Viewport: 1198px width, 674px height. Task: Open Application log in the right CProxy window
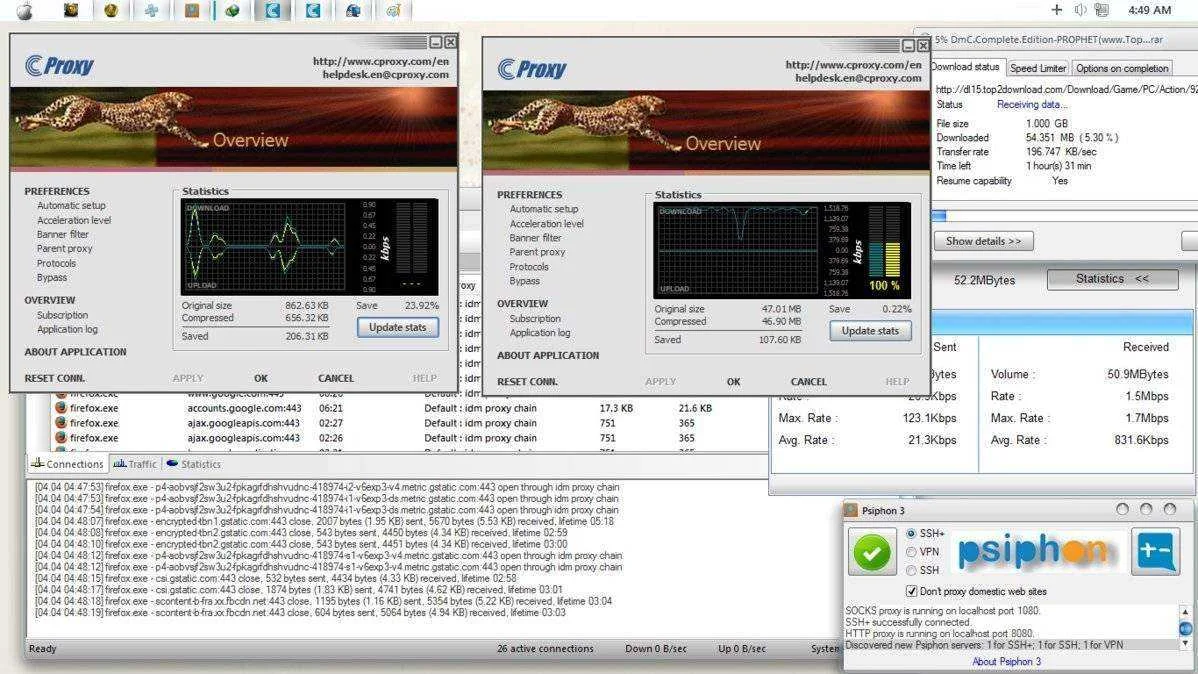540,333
